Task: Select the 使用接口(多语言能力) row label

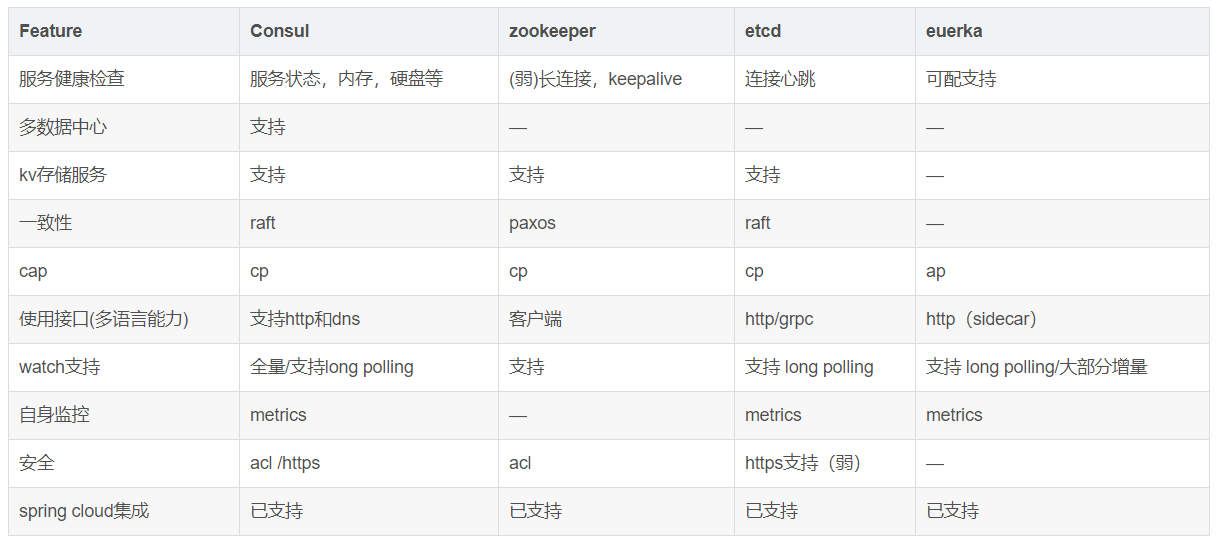Action: (104, 319)
